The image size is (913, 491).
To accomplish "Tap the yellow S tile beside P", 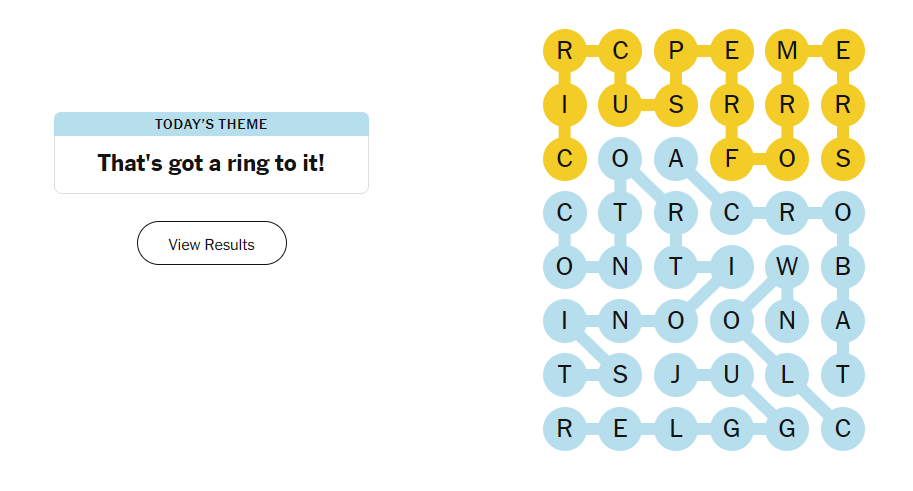I will click(x=676, y=105).
